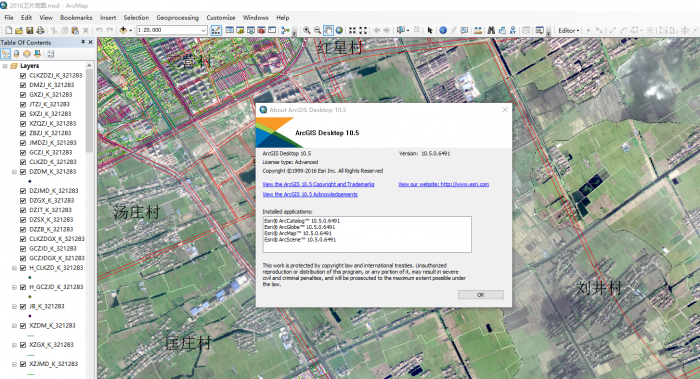Visit the esri.com website link
This screenshot has width=700, height=379.
pos(443,184)
